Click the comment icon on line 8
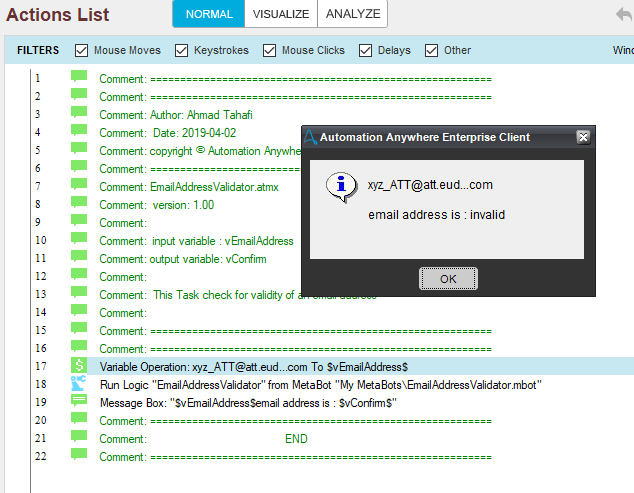The width and height of the screenshot is (634, 493). pos(79,202)
